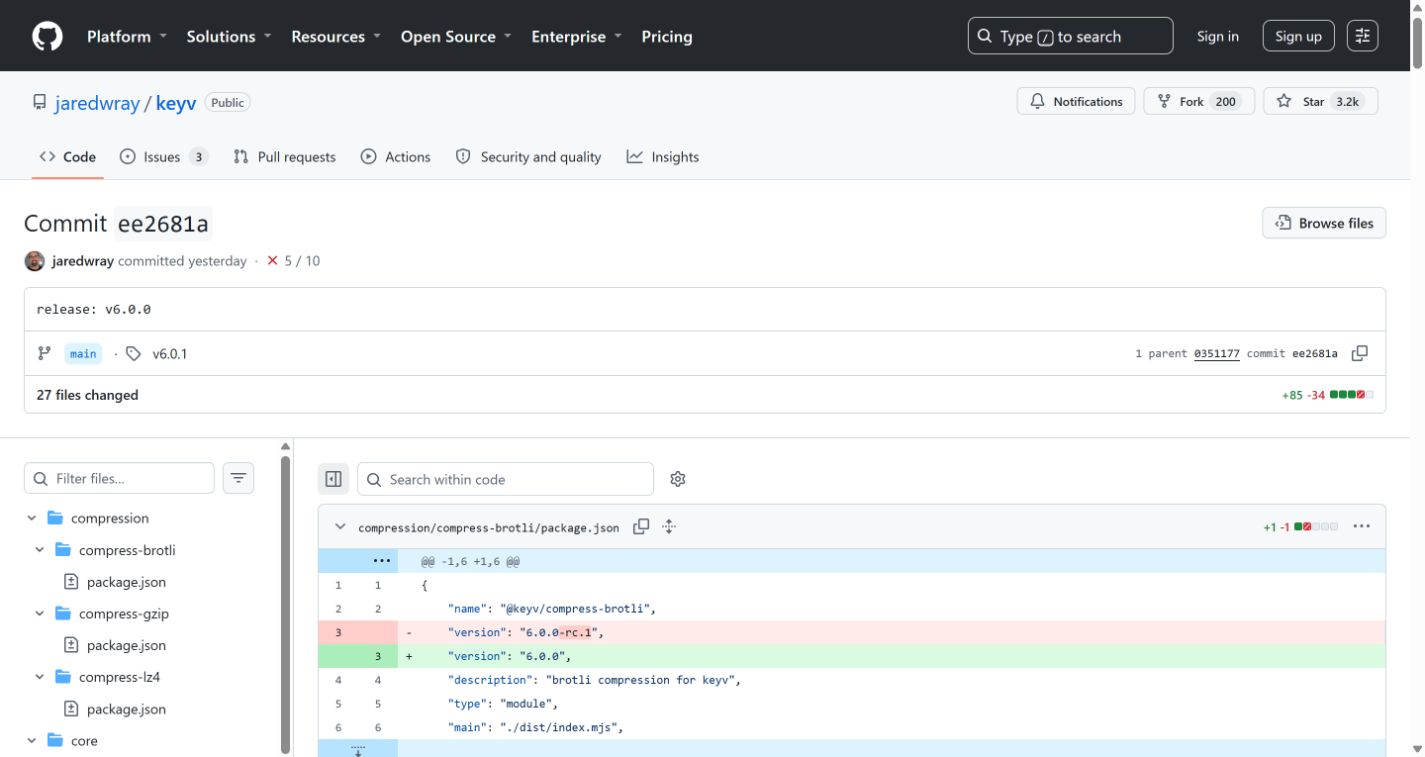Click the "description" line of the diff
This screenshot has height=757, width=1425.
pyautogui.click(x=852, y=680)
